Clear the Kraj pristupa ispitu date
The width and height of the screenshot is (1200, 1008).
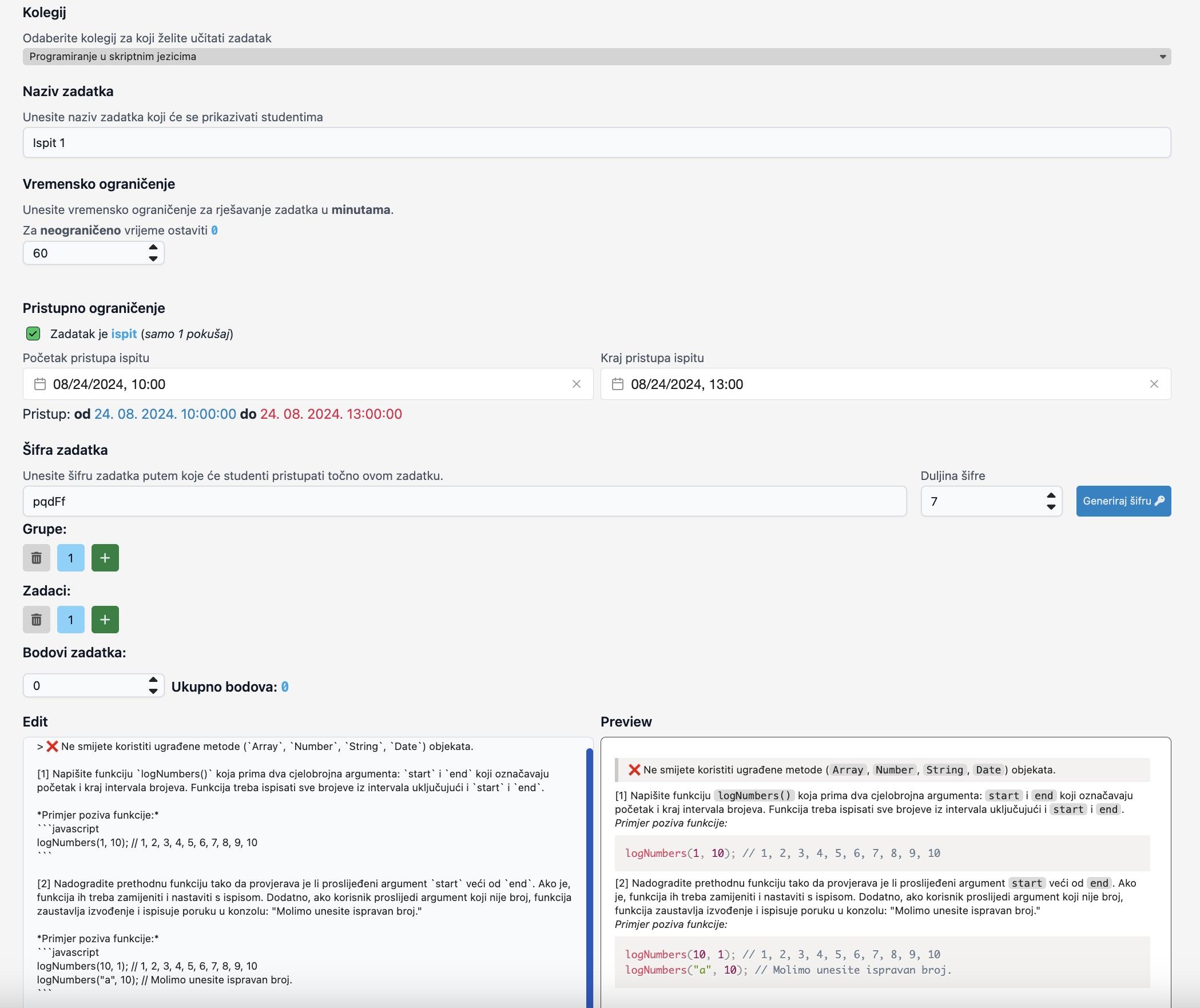(x=1154, y=384)
